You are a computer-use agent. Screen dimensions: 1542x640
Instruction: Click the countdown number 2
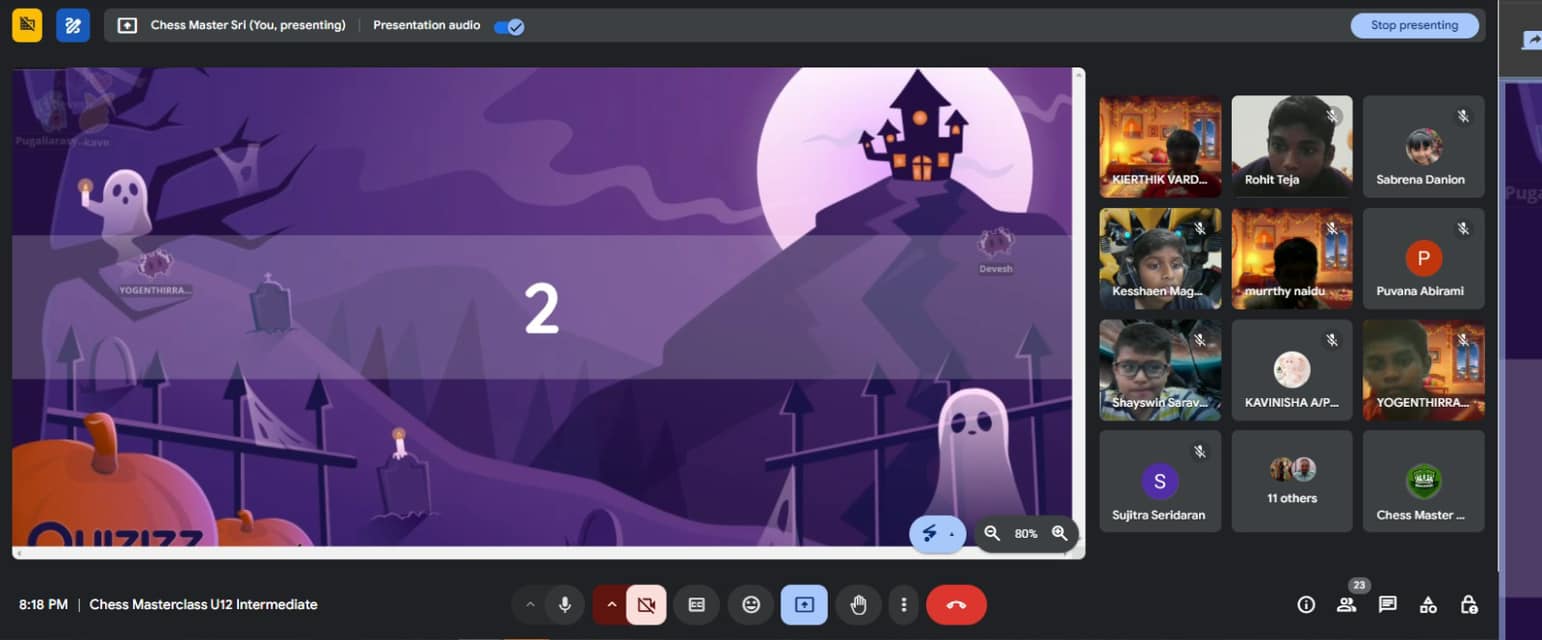pos(541,308)
